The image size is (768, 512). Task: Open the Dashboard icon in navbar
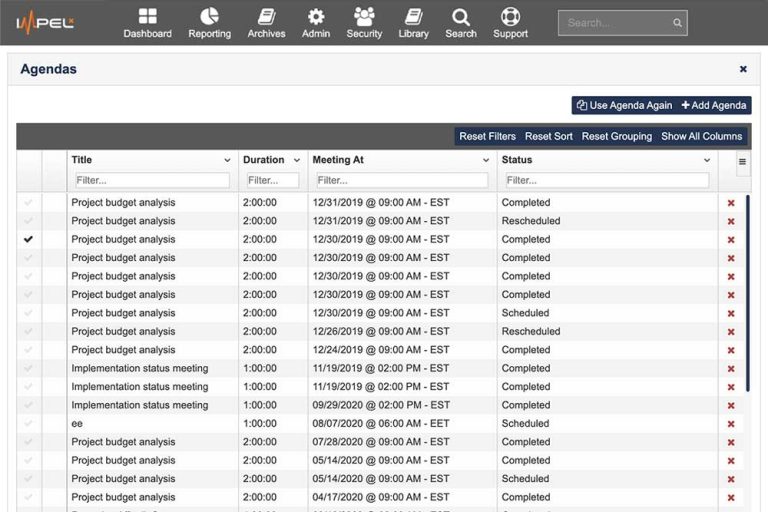pyautogui.click(x=147, y=16)
